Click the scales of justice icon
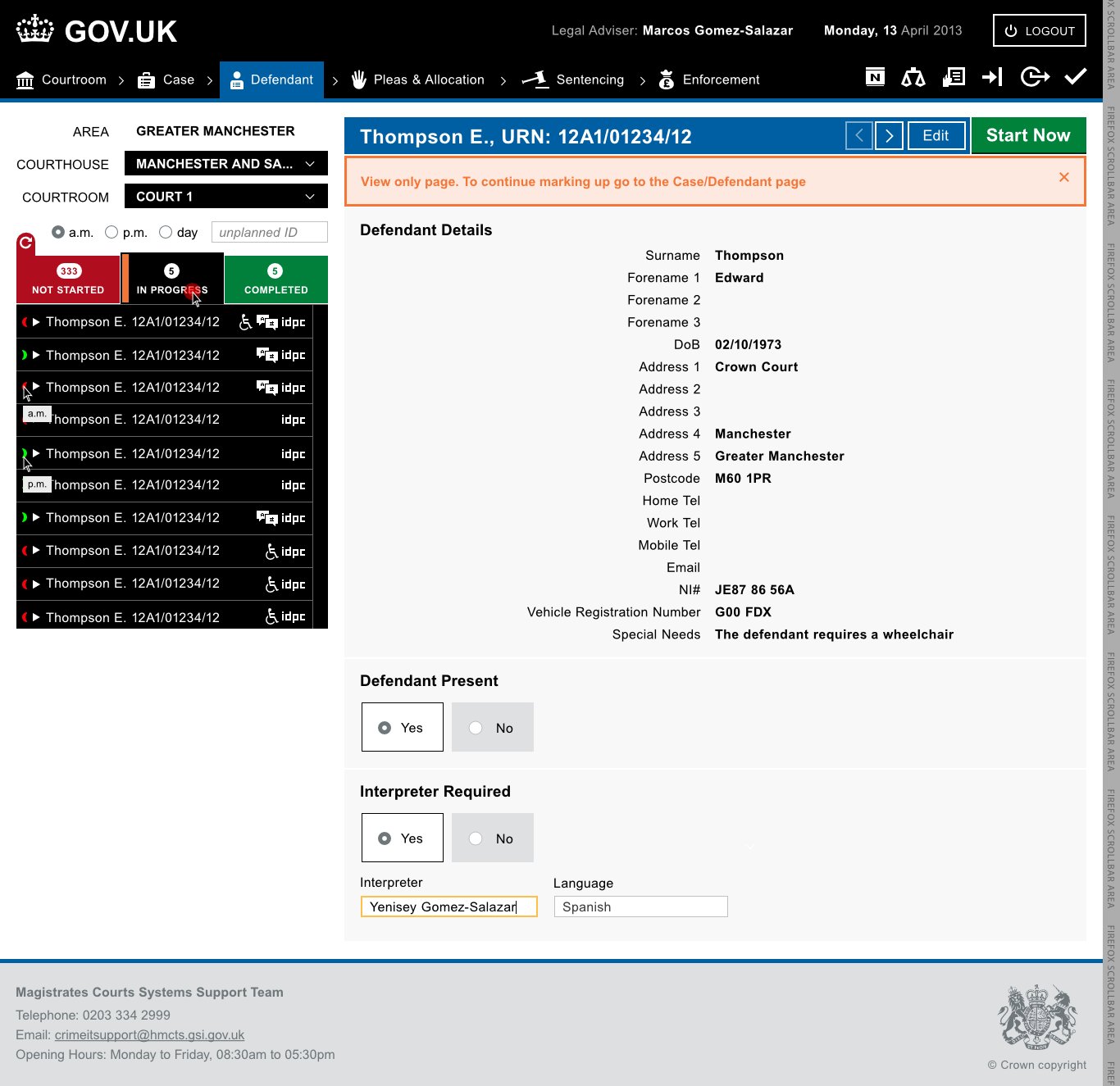Image resolution: width=1120 pixels, height=1086 pixels. click(x=913, y=77)
